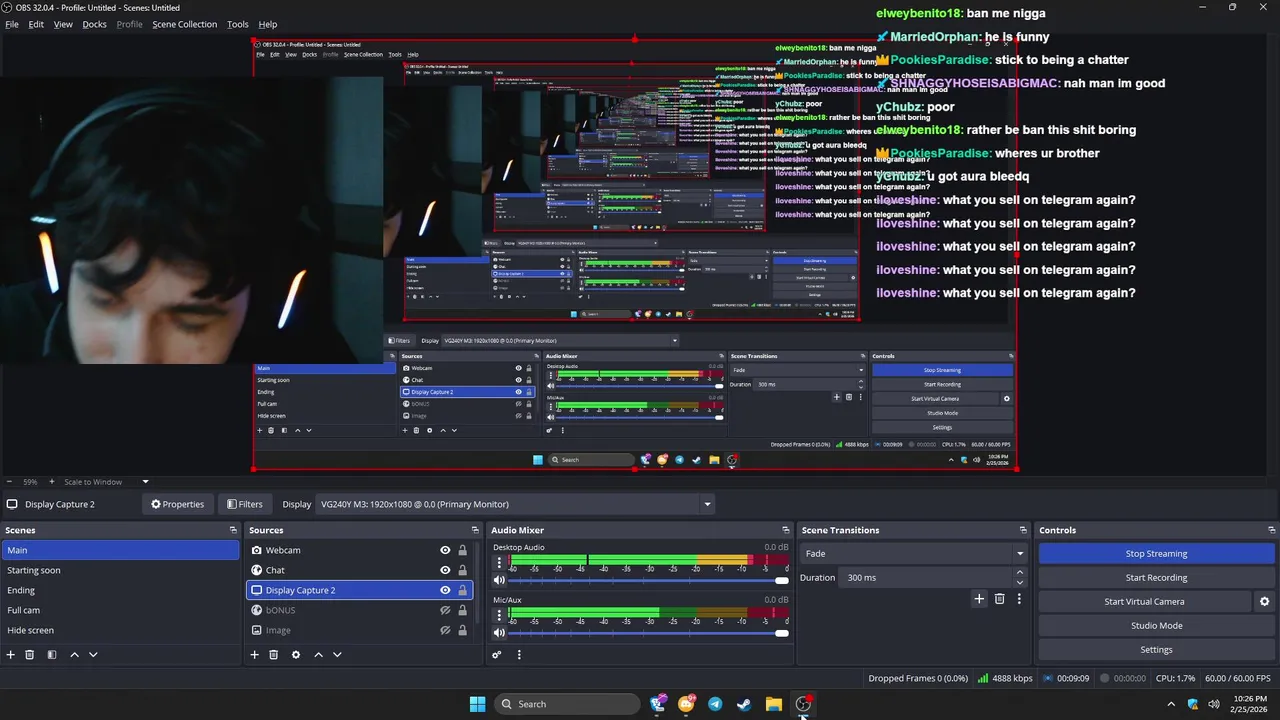Zoom out the preview with the minus icon
This screenshot has width=1280, height=720.
coord(9,481)
